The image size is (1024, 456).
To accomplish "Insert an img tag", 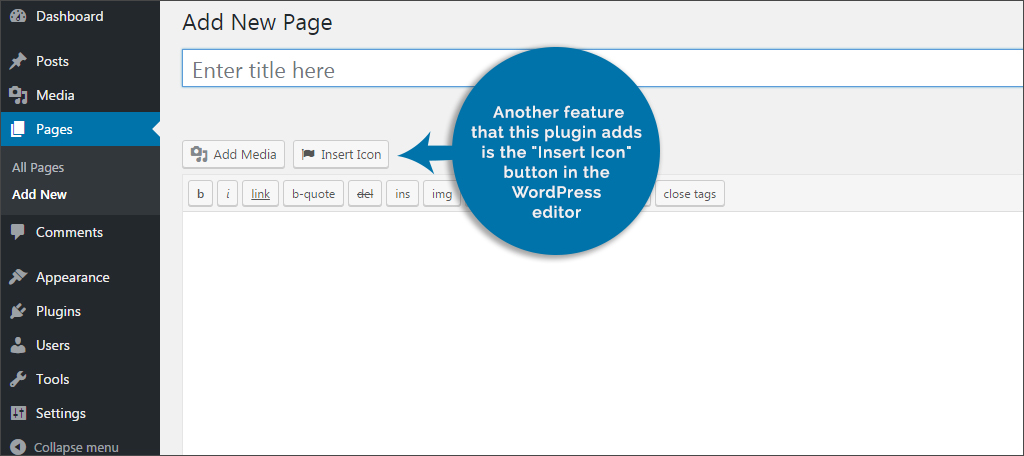I will (442, 194).
